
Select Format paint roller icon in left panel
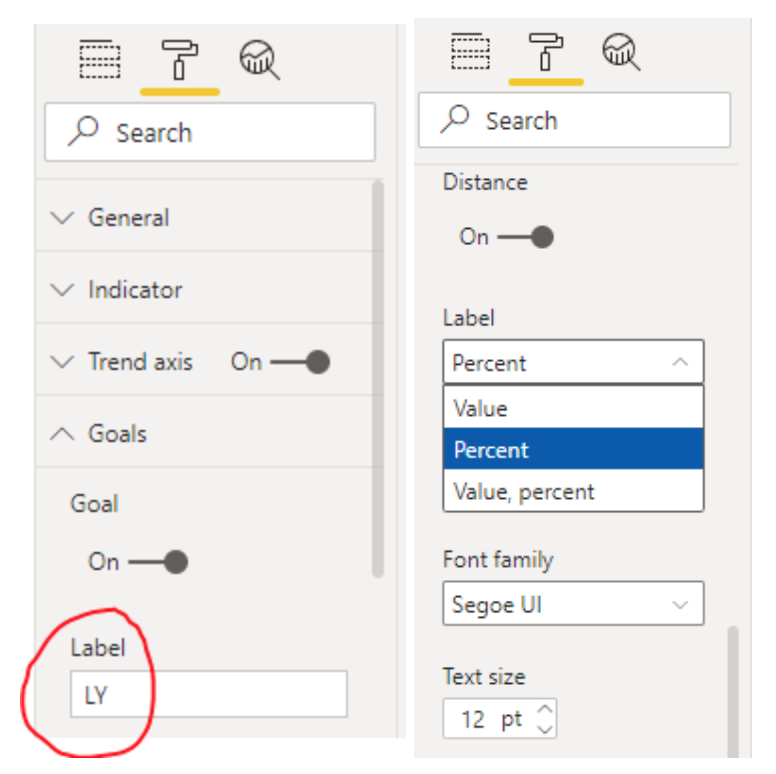[x=180, y=60]
